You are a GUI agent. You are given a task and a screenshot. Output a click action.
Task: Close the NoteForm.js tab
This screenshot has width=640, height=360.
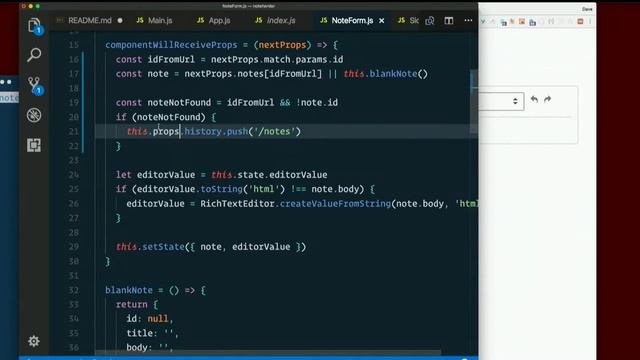[x=382, y=20]
